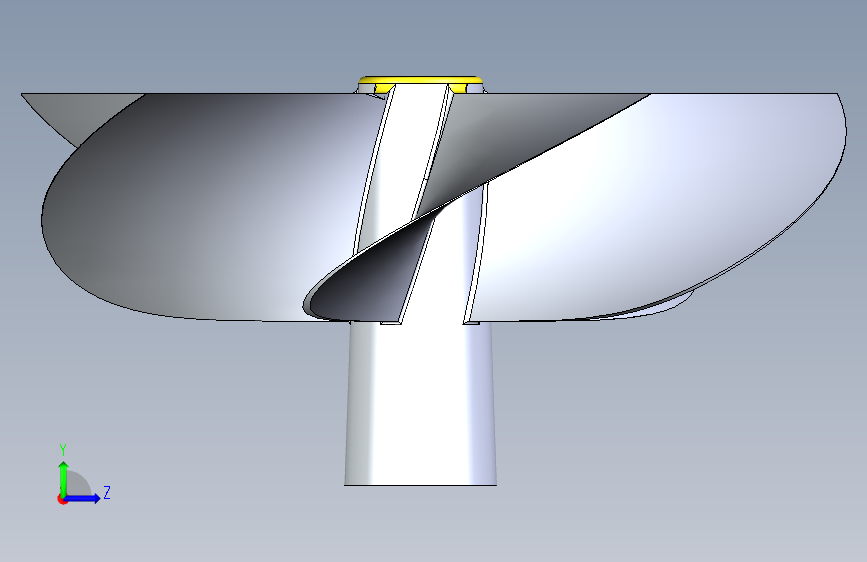Click the green Y axis arrow on the triad
This screenshot has width=867, height=562.
click(64, 478)
